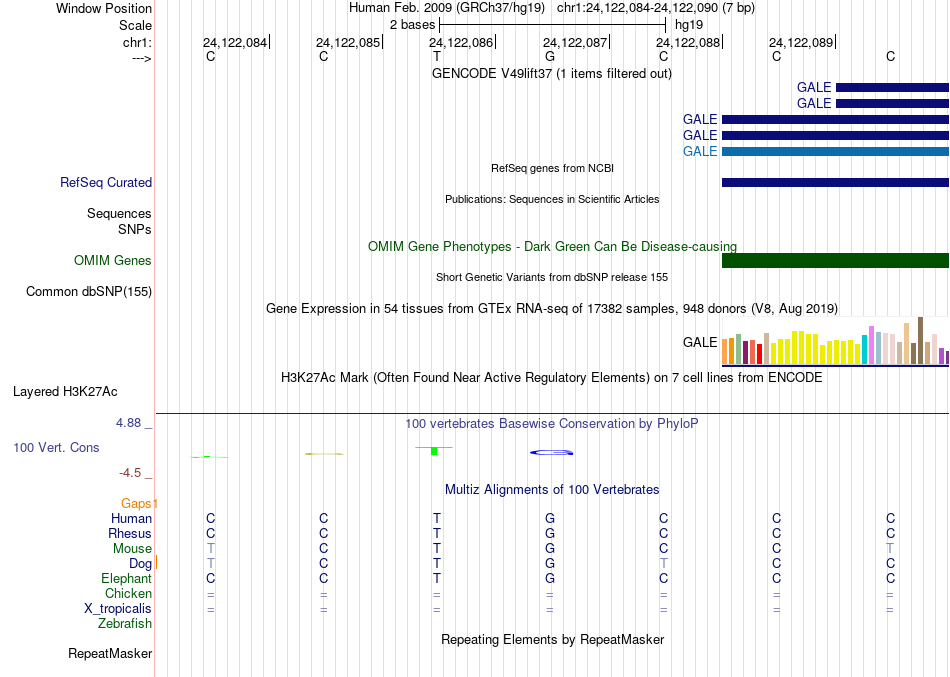
Task: Select the Zebrafish species row label
Action: coord(125,623)
